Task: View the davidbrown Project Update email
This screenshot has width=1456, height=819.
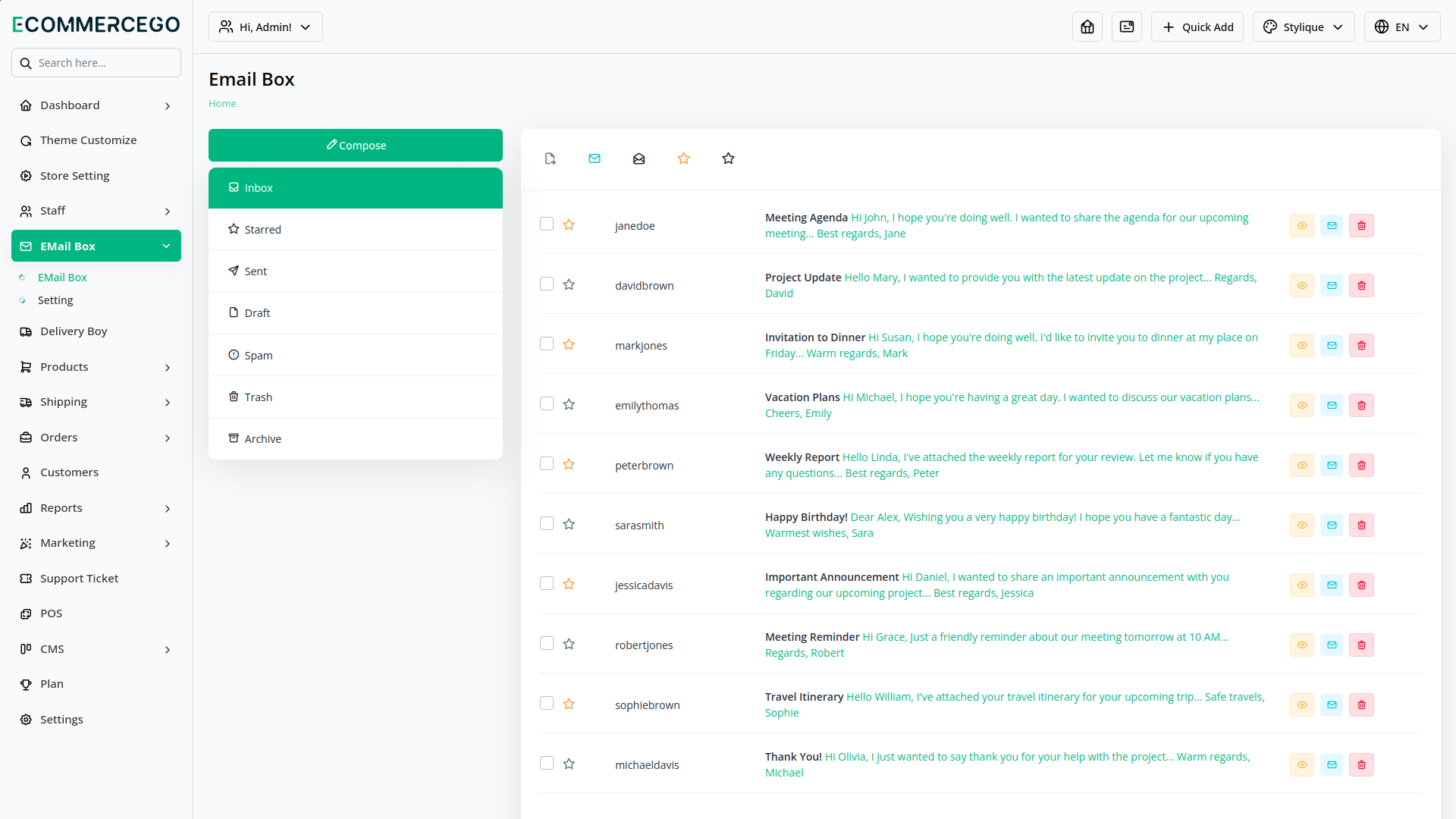Action: [1301, 285]
